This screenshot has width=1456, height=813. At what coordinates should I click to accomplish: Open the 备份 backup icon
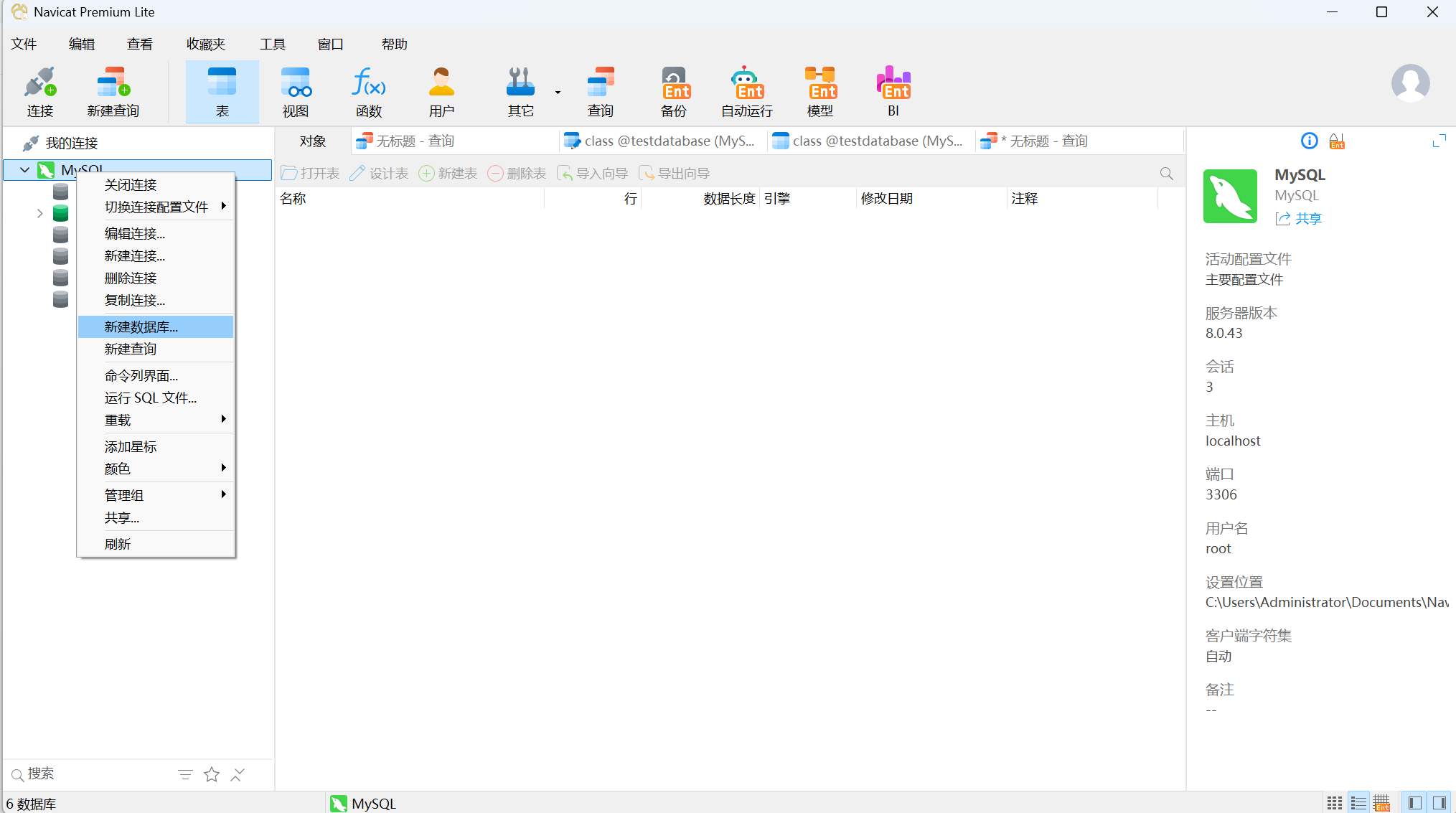tap(673, 92)
